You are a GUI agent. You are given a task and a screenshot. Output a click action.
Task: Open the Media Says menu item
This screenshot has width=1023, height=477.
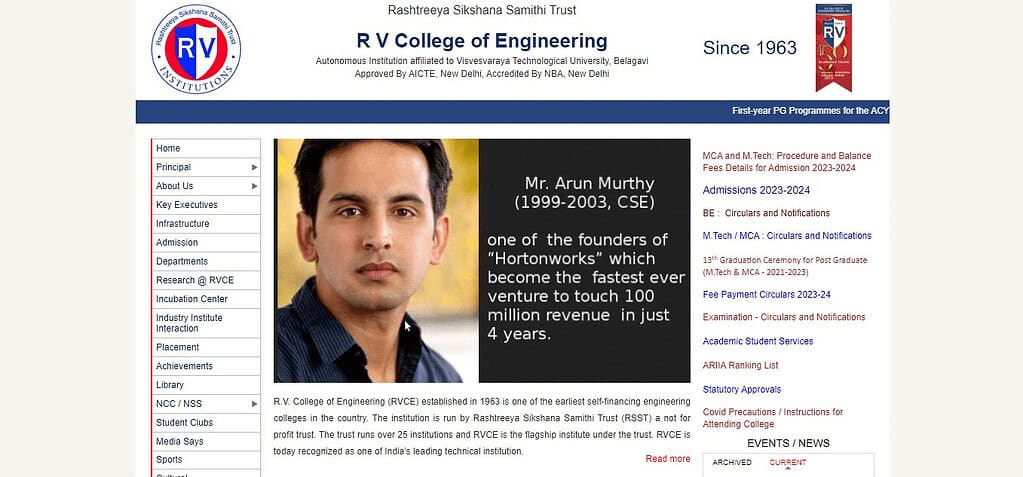tap(206, 442)
